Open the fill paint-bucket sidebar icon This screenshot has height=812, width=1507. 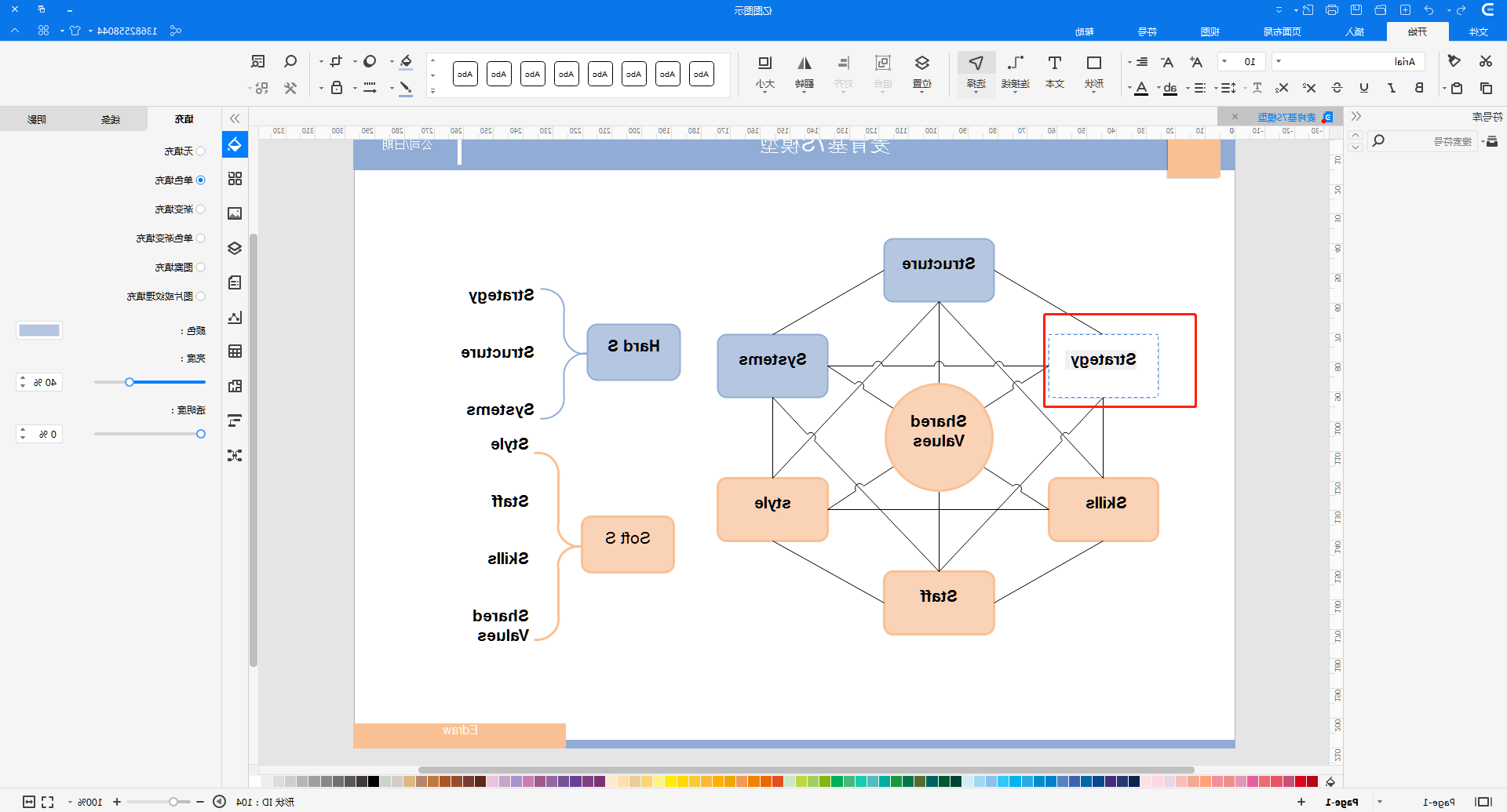pos(235,144)
